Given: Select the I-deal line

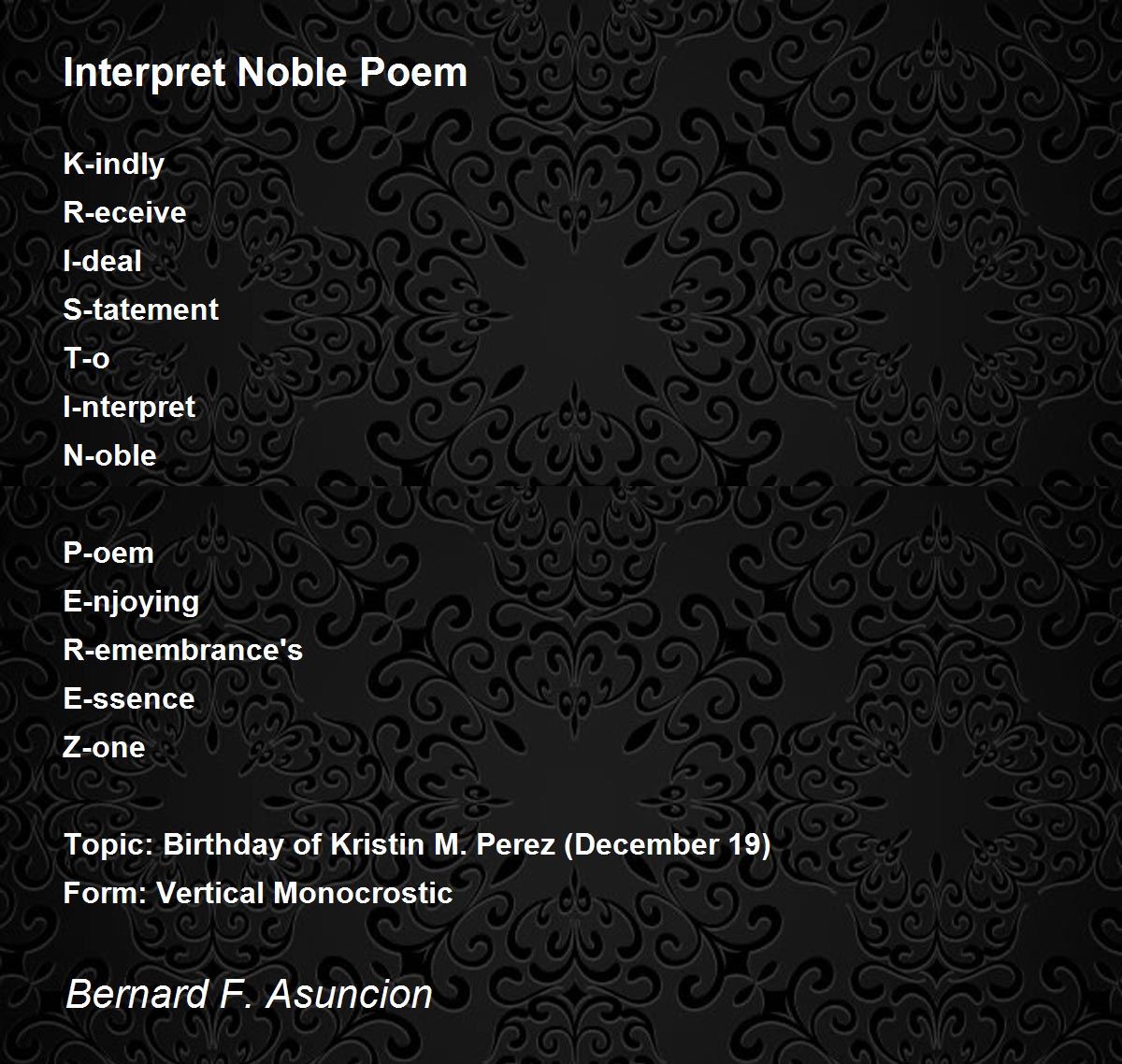Looking at the screenshot, I should 103,262.
